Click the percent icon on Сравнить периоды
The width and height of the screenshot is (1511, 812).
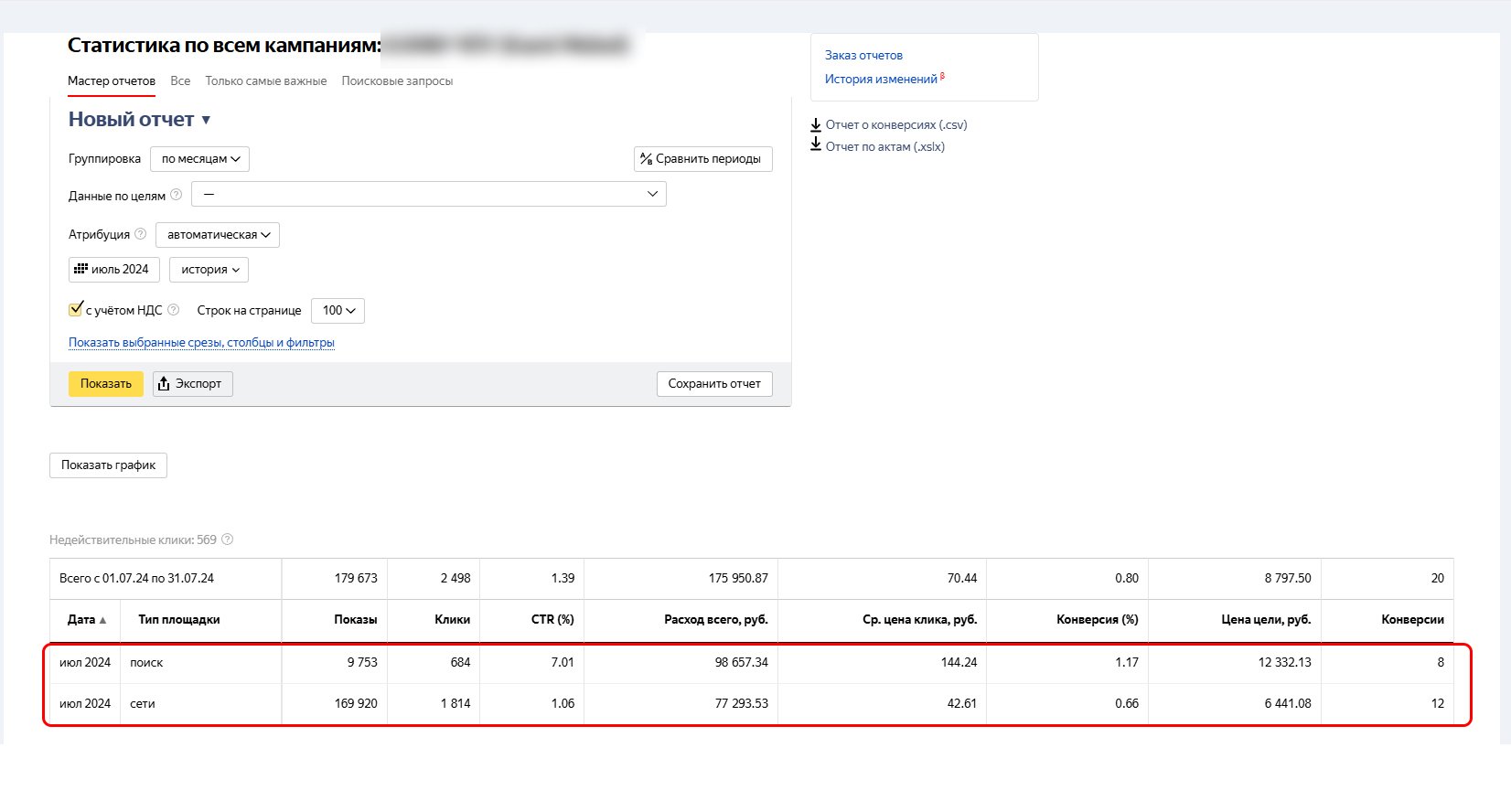[647, 159]
